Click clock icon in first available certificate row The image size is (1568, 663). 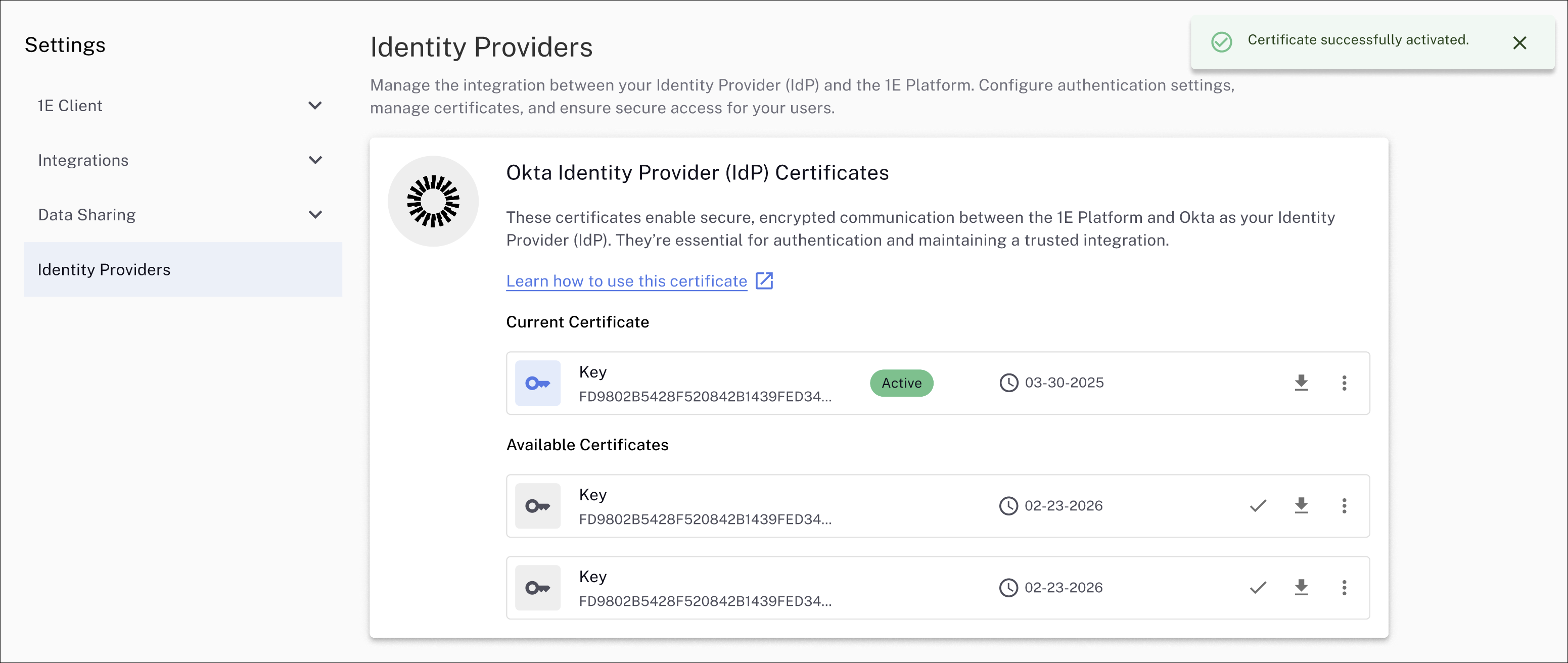pos(1008,506)
